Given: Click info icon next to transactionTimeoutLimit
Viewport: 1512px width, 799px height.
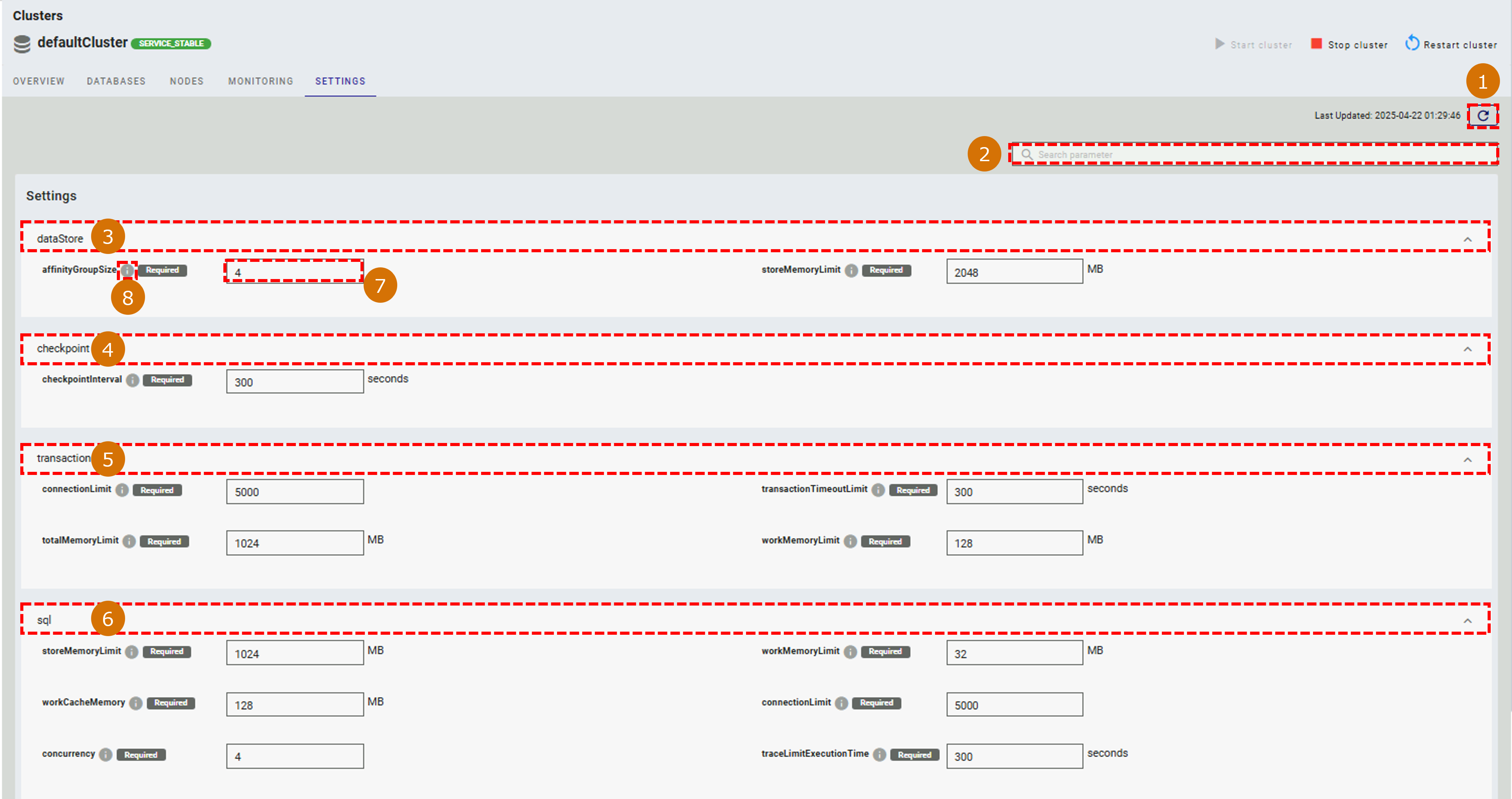Looking at the screenshot, I should pos(878,490).
